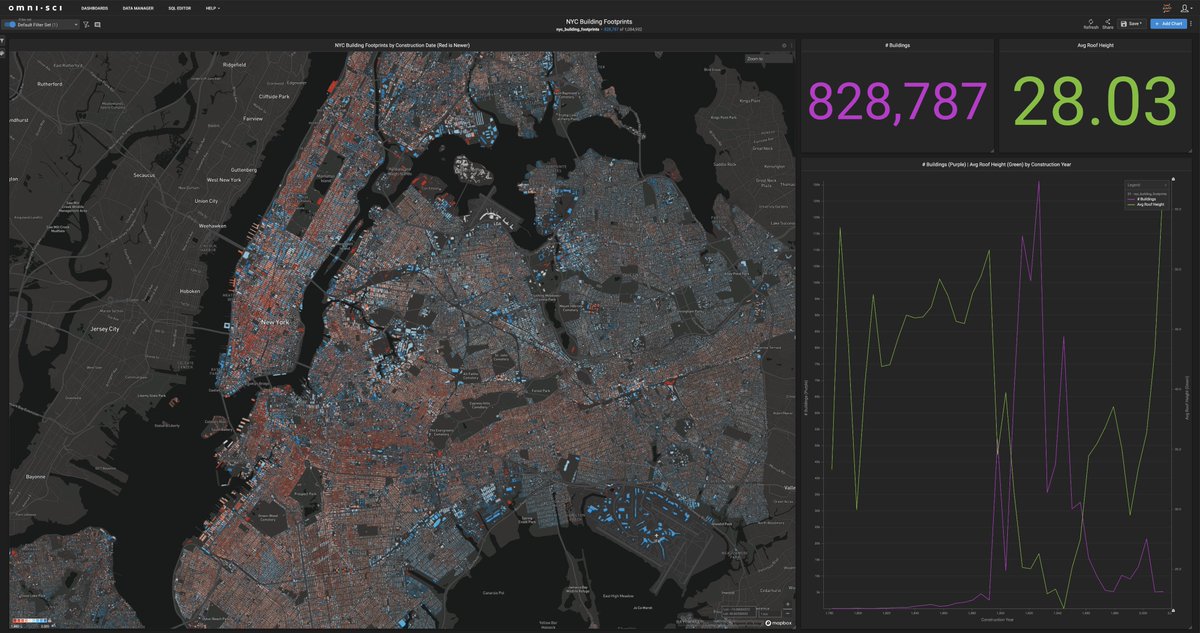Expand the Default Filter Set dropdown
The height and width of the screenshot is (633, 1200).
point(75,24)
